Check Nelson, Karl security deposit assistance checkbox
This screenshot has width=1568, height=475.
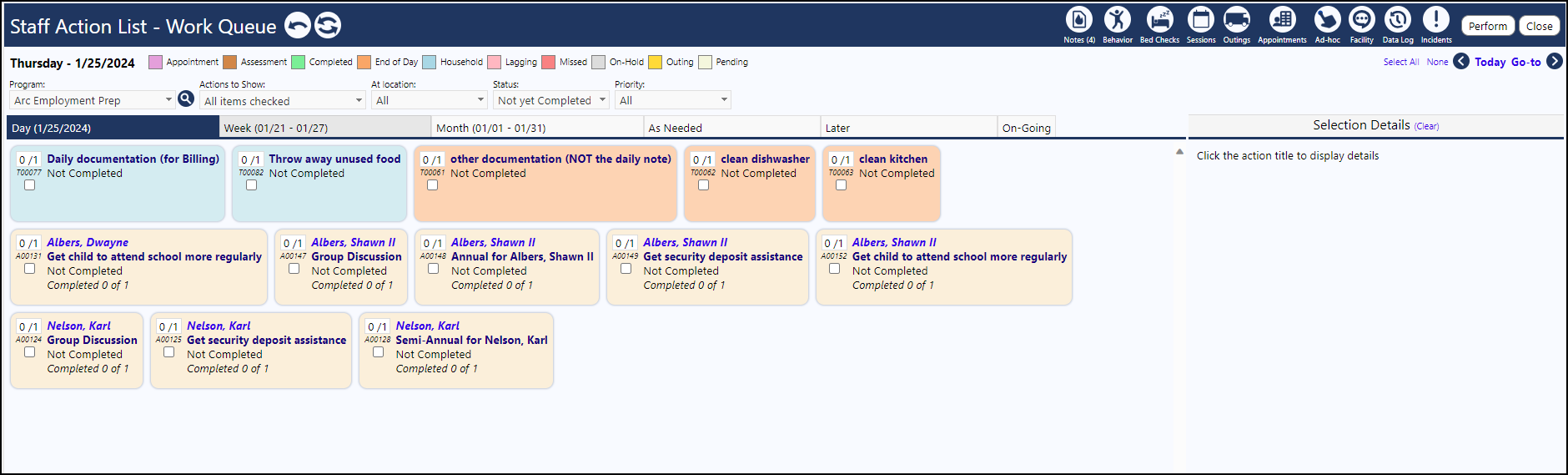168,352
